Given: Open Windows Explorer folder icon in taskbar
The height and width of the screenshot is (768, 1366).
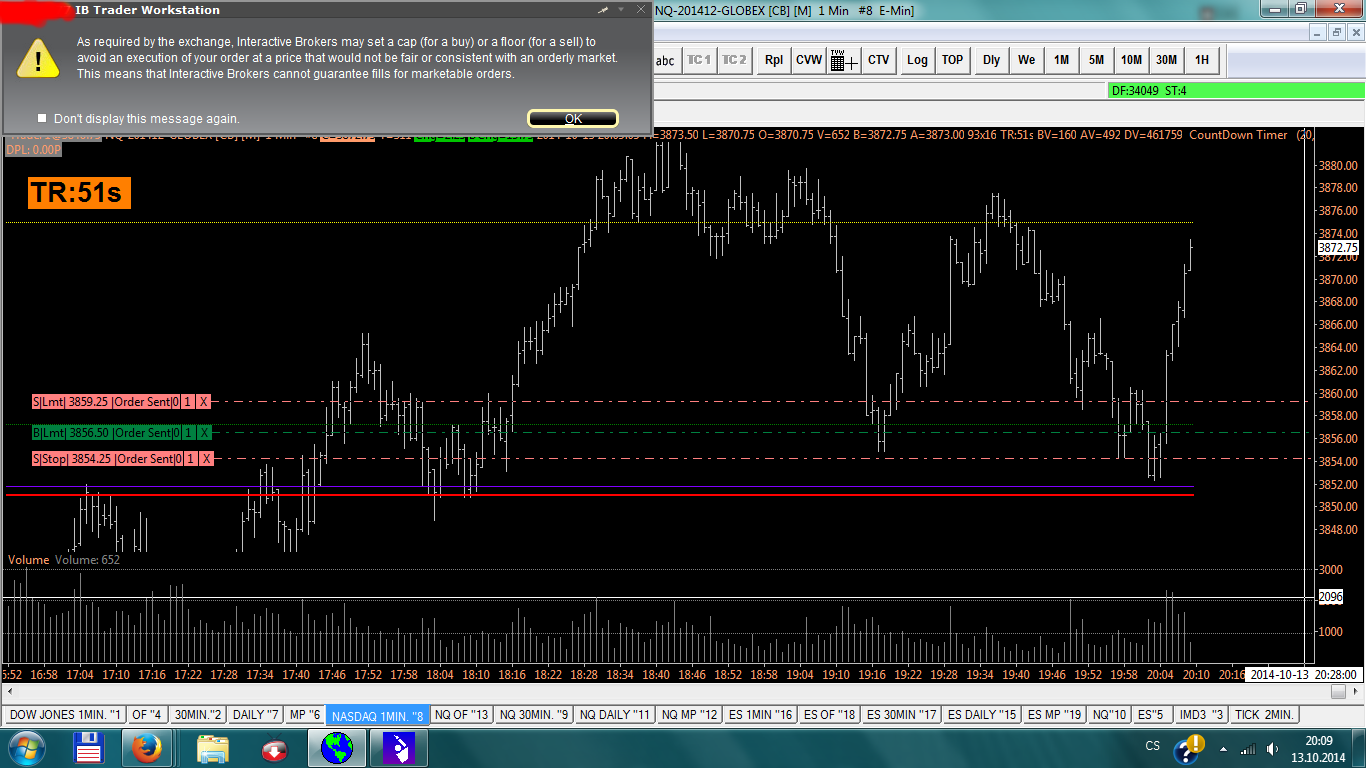Looking at the screenshot, I should [x=214, y=748].
